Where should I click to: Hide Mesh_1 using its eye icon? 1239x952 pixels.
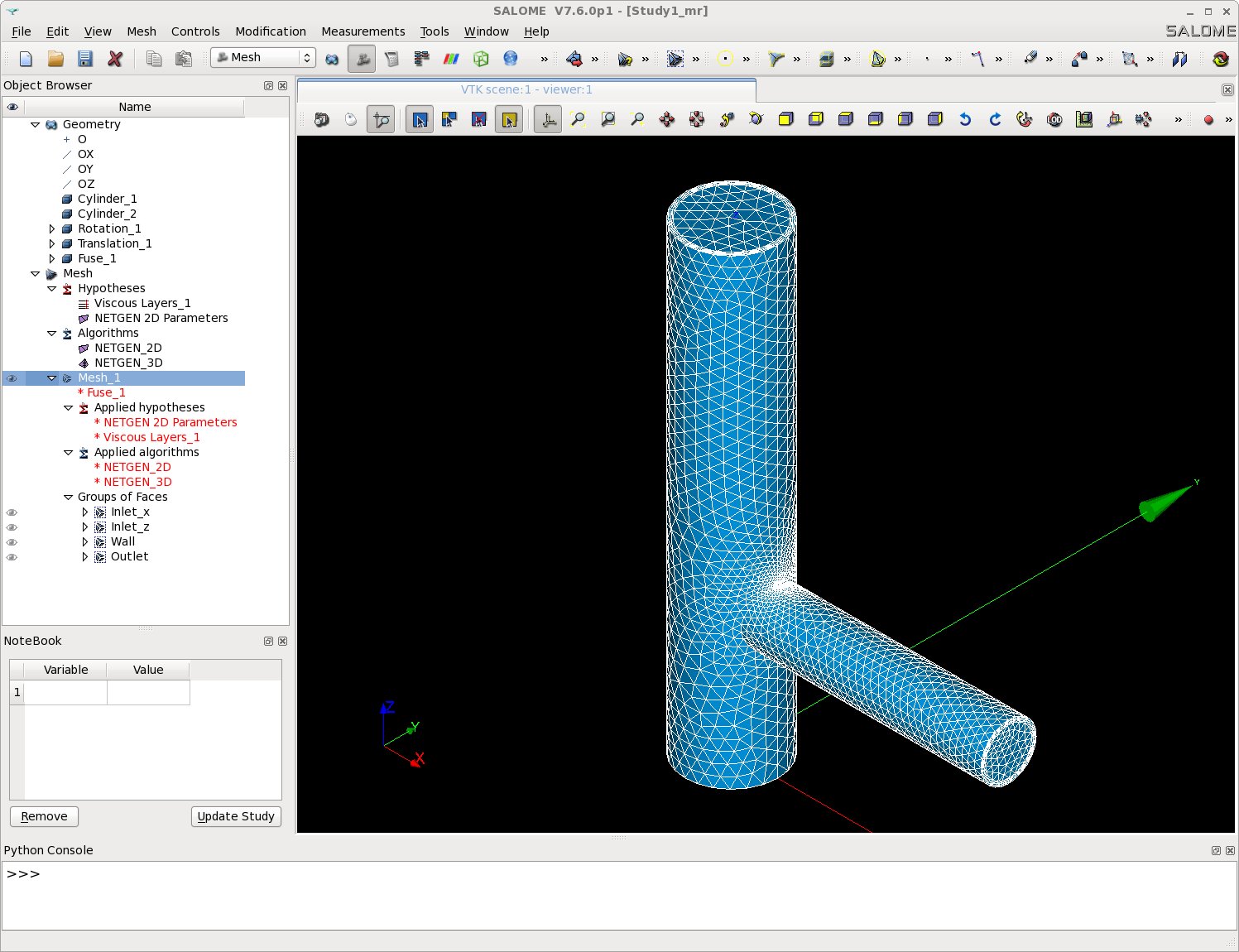[x=12, y=378]
